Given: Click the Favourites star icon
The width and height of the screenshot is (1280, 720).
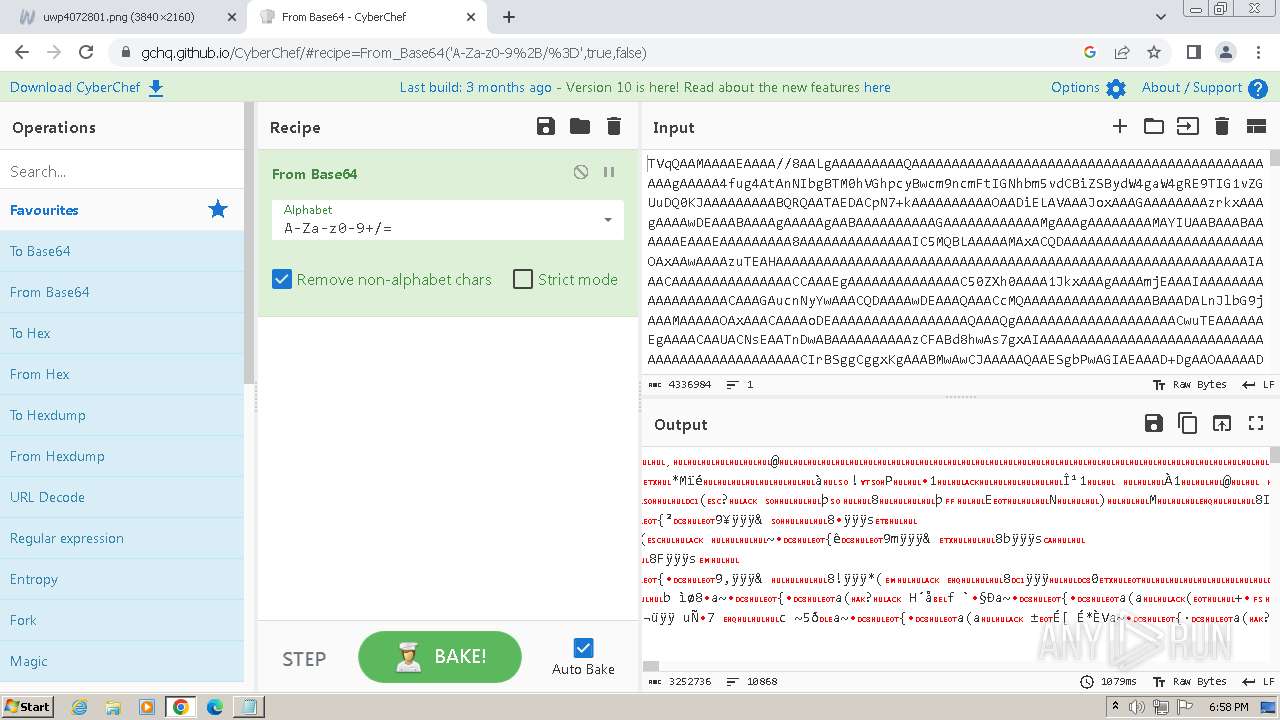Looking at the screenshot, I should pyautogui.click(x=218, y=209).
